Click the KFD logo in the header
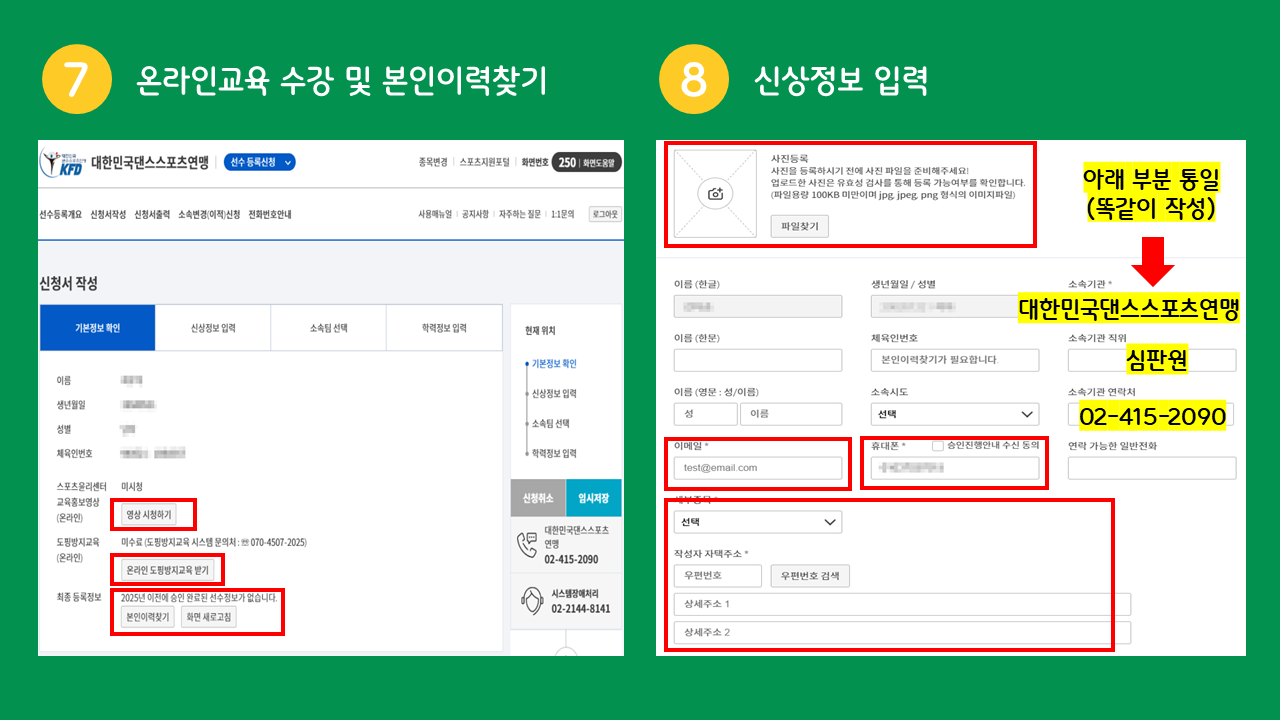Viewport: 1280px width, 720px height. point(61,163)
